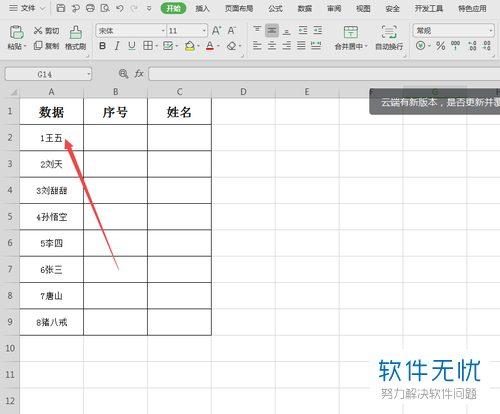Screen dimensions: 500x414
Task: Copy selection with 复制
Action: click(46, 46)
